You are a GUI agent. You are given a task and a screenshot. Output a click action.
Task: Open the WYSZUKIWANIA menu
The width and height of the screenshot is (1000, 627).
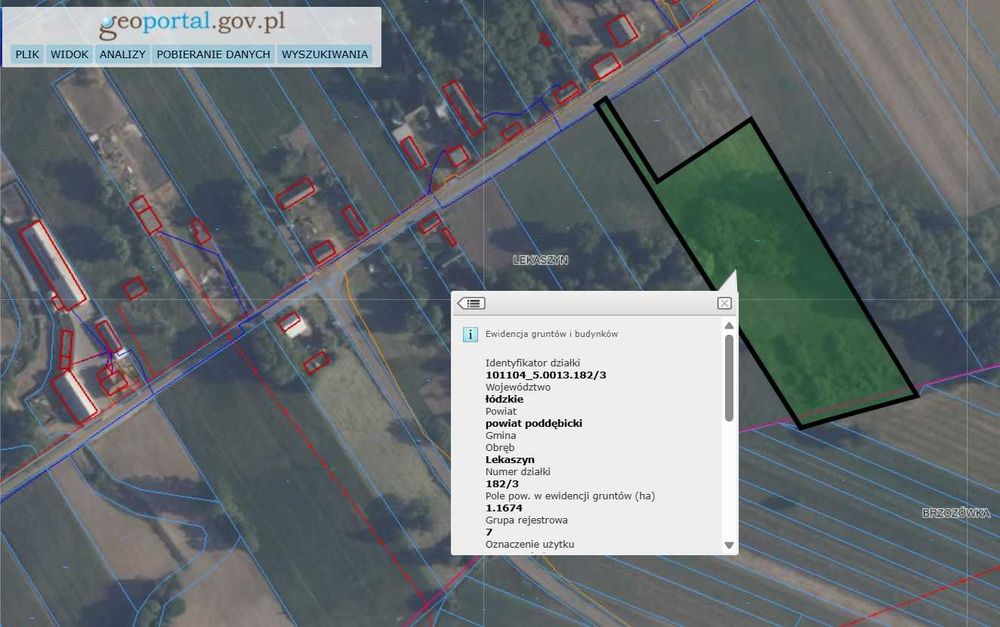pos(325,54)
